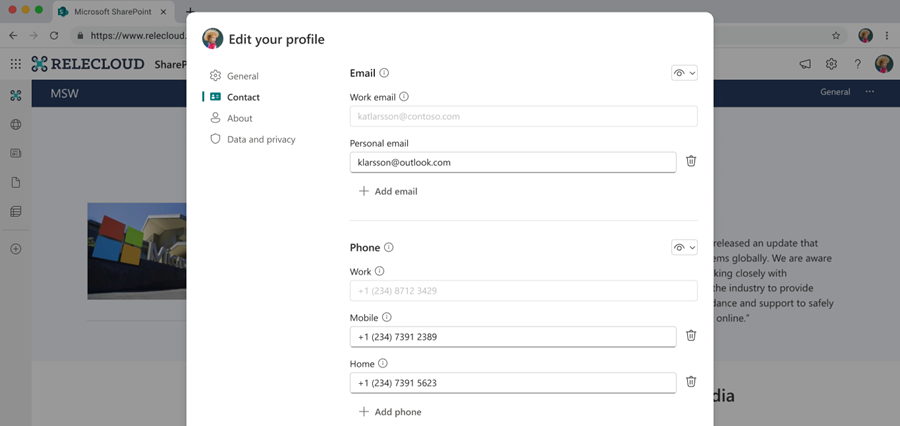The height and width of the screenshot is (426, 900).
Task: Open SharePoint settings gear
Action: tap(831, 64)
